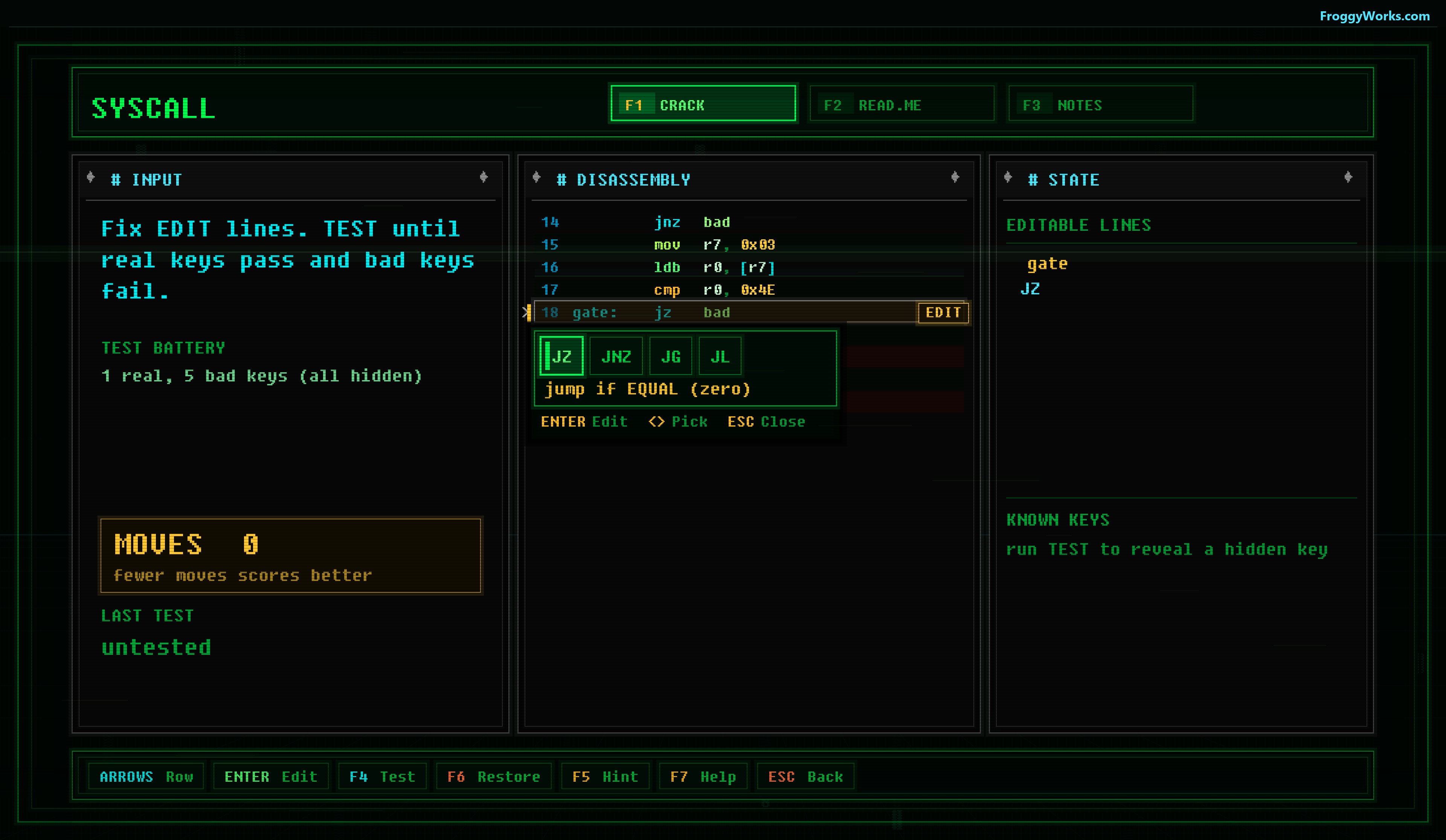
Task: Click the row cursor marker at line 18
Action: tap(527, 312)
